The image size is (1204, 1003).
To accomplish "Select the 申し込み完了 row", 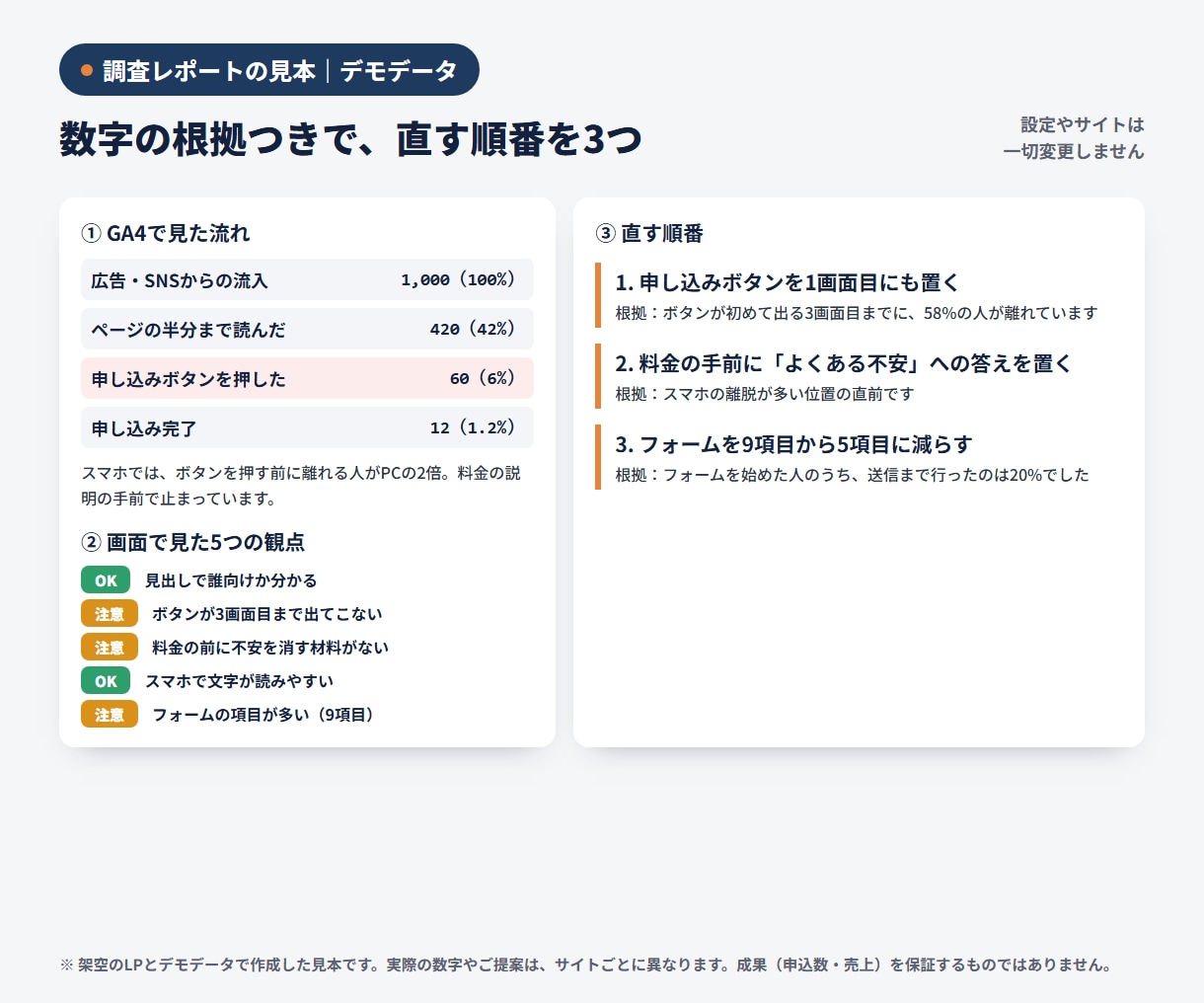I will click(x=307, y=427).
